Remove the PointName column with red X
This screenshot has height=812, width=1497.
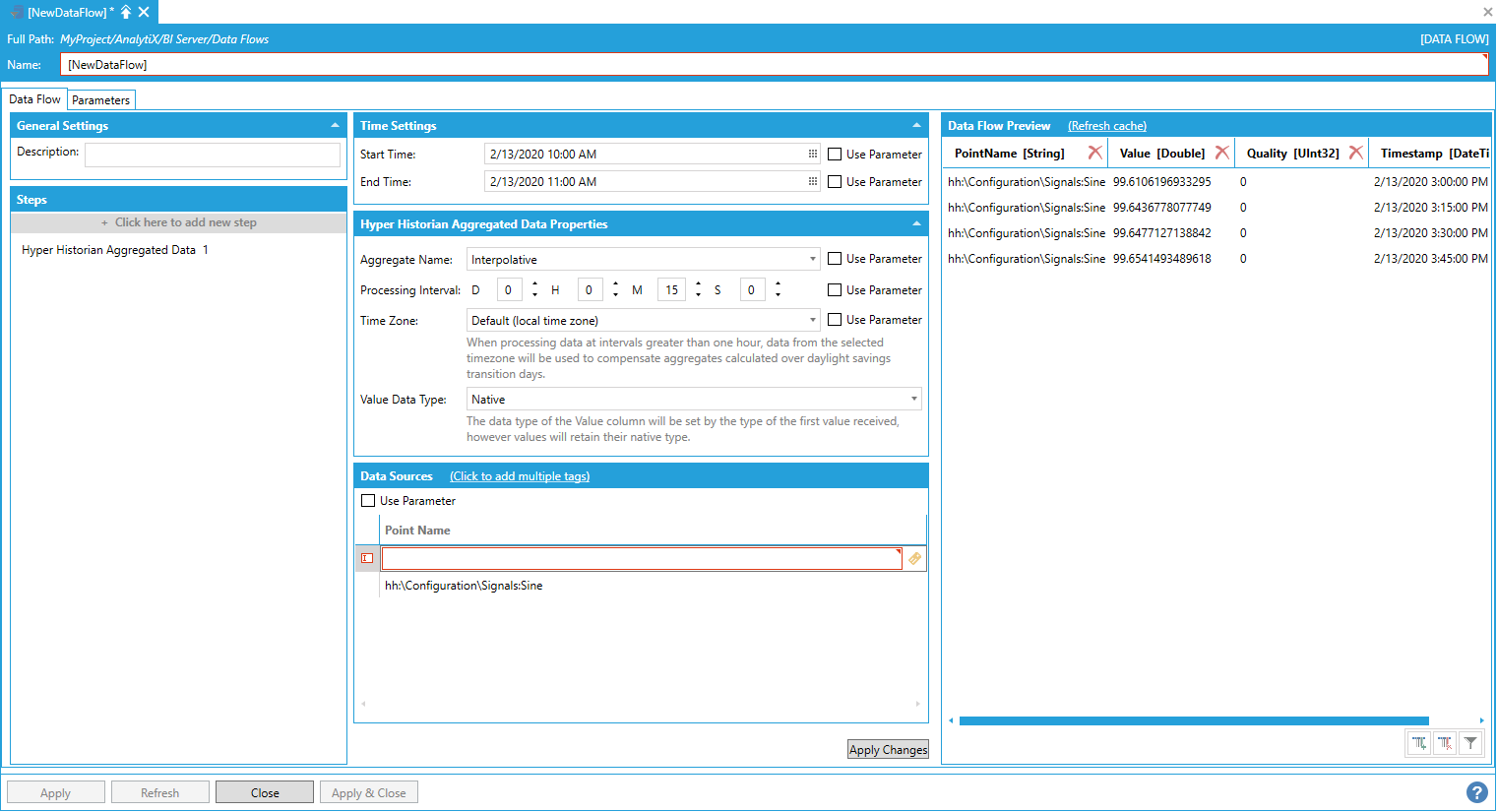pyautogui.click(x=1094, y=153)
